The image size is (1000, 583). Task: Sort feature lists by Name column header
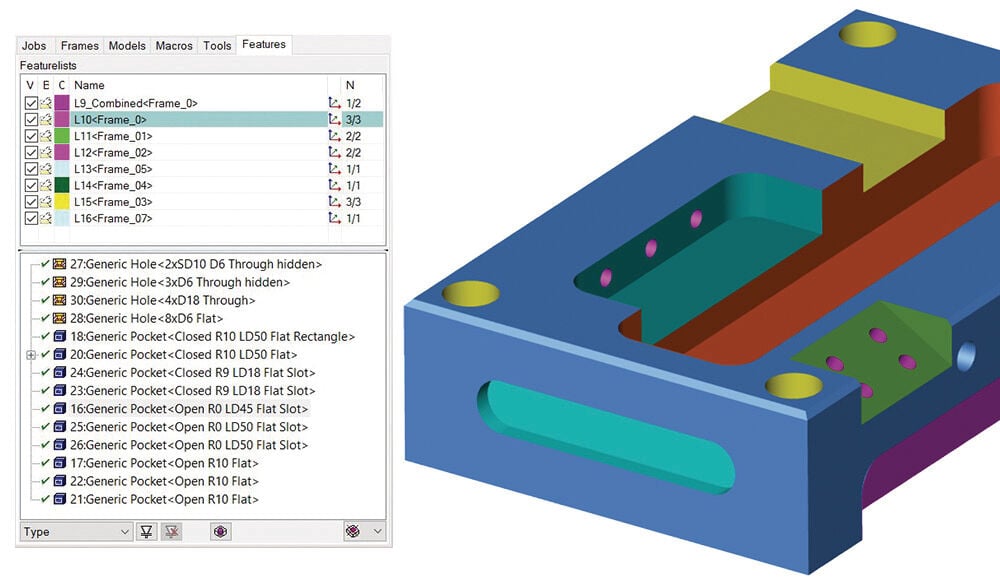pos(90,85)
